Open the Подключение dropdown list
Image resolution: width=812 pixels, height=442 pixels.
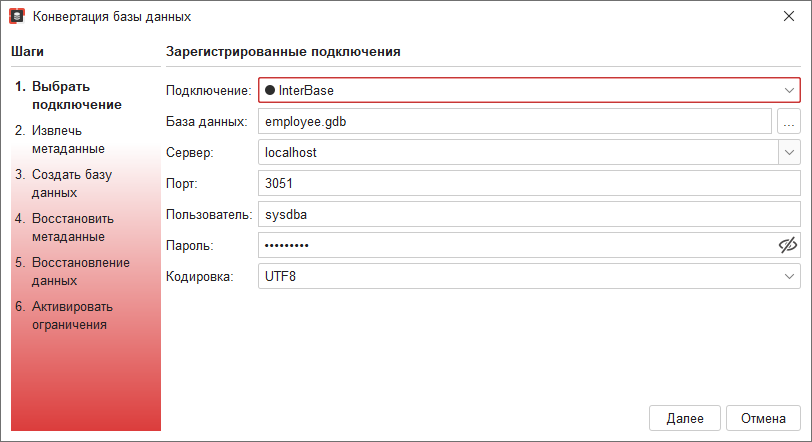(788, 90)
